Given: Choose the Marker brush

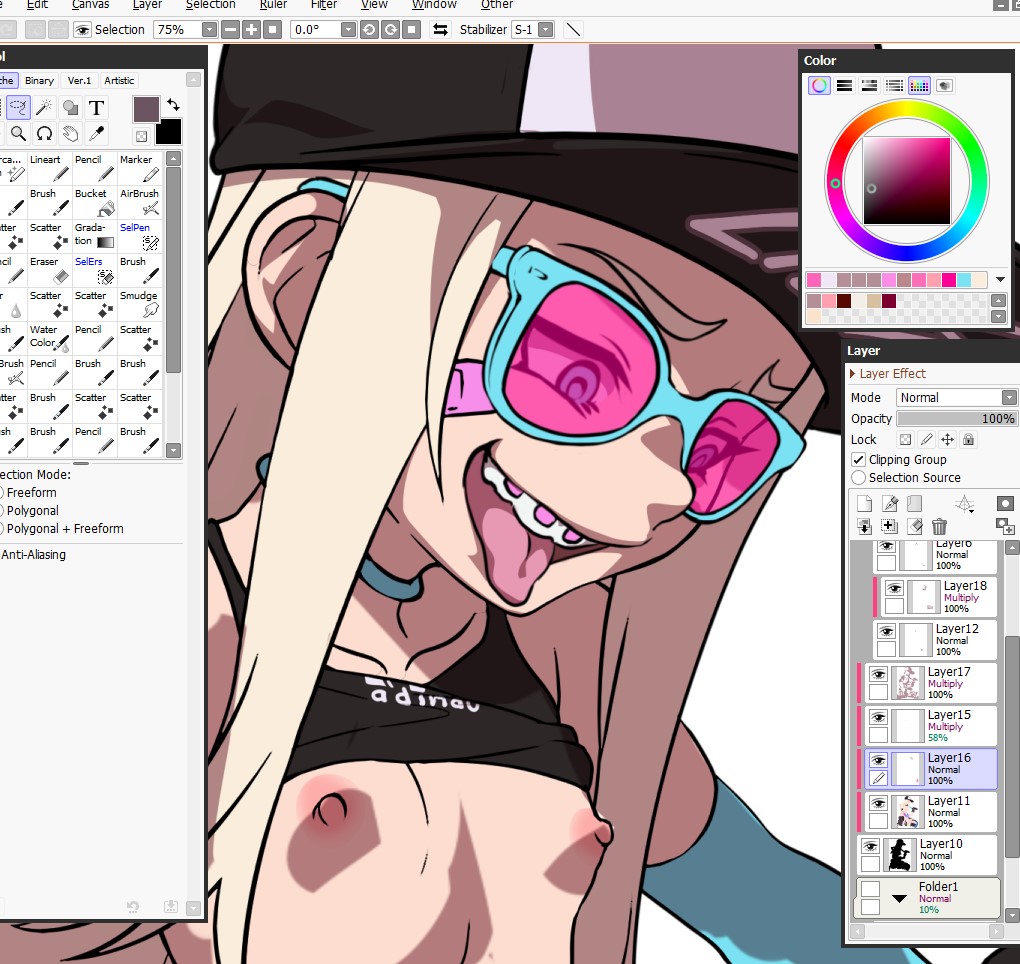Looking at the screenshot, I should pos(139,168).
